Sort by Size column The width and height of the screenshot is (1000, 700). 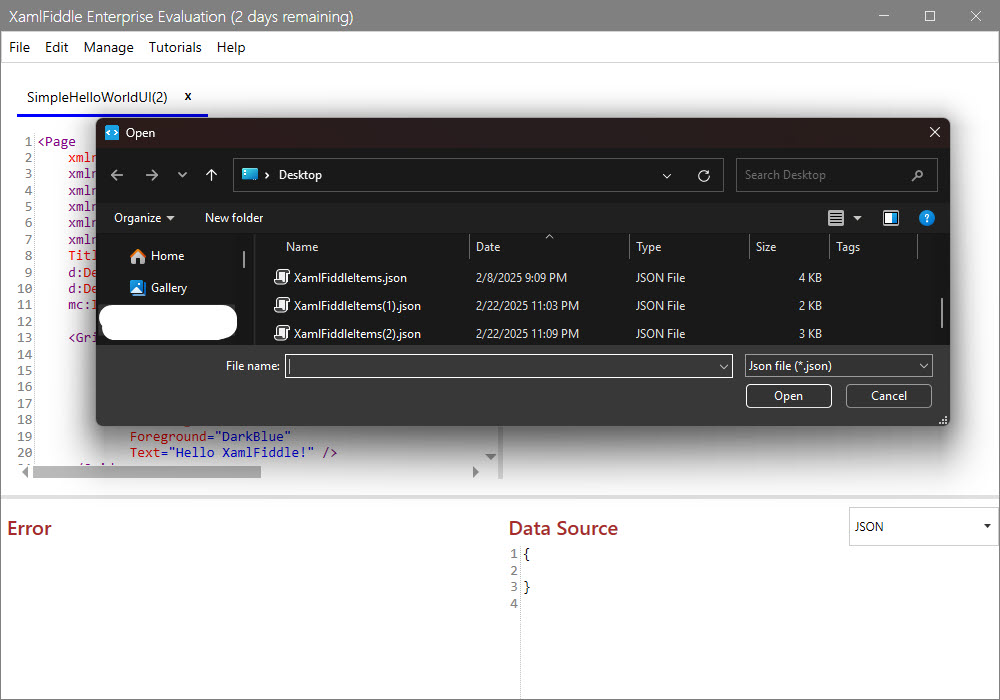(766, 247)
